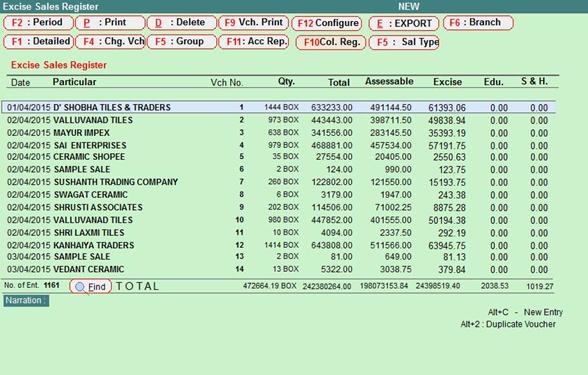588x375 pixels.
Task: Select the SWAGAT CERAMIC entry
Action: tap(279, 195)
